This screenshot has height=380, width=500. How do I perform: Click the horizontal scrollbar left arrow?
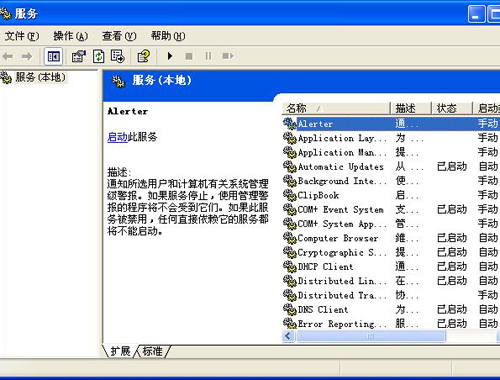pyautogui.click(x=289, y=336)
